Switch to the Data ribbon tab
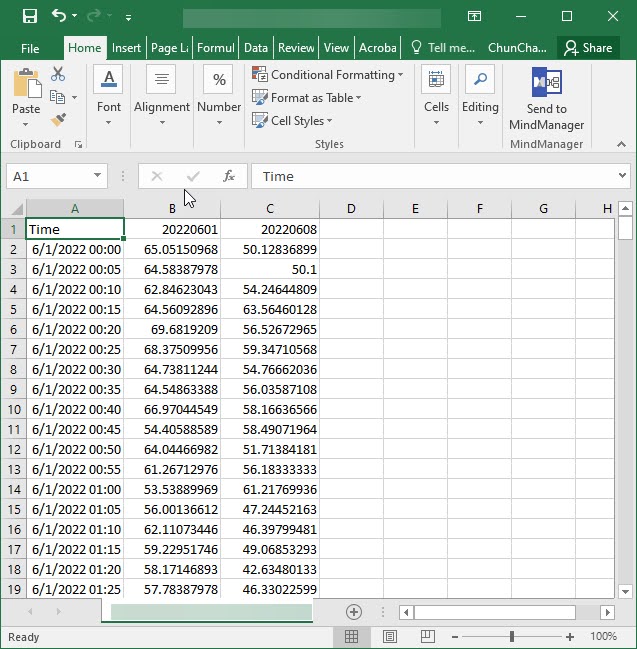 256,48
